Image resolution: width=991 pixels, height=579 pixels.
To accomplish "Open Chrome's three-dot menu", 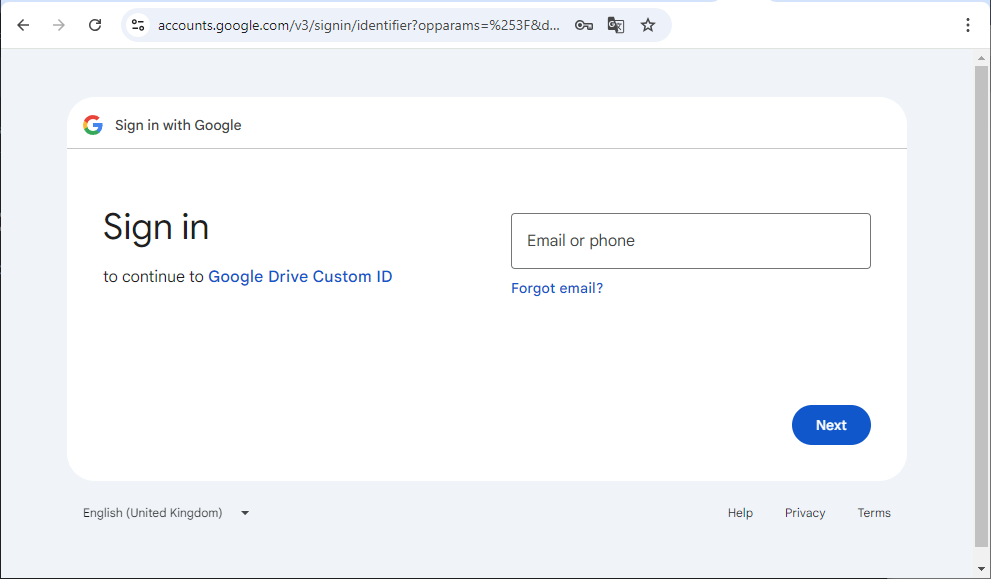I will point(968,25).
